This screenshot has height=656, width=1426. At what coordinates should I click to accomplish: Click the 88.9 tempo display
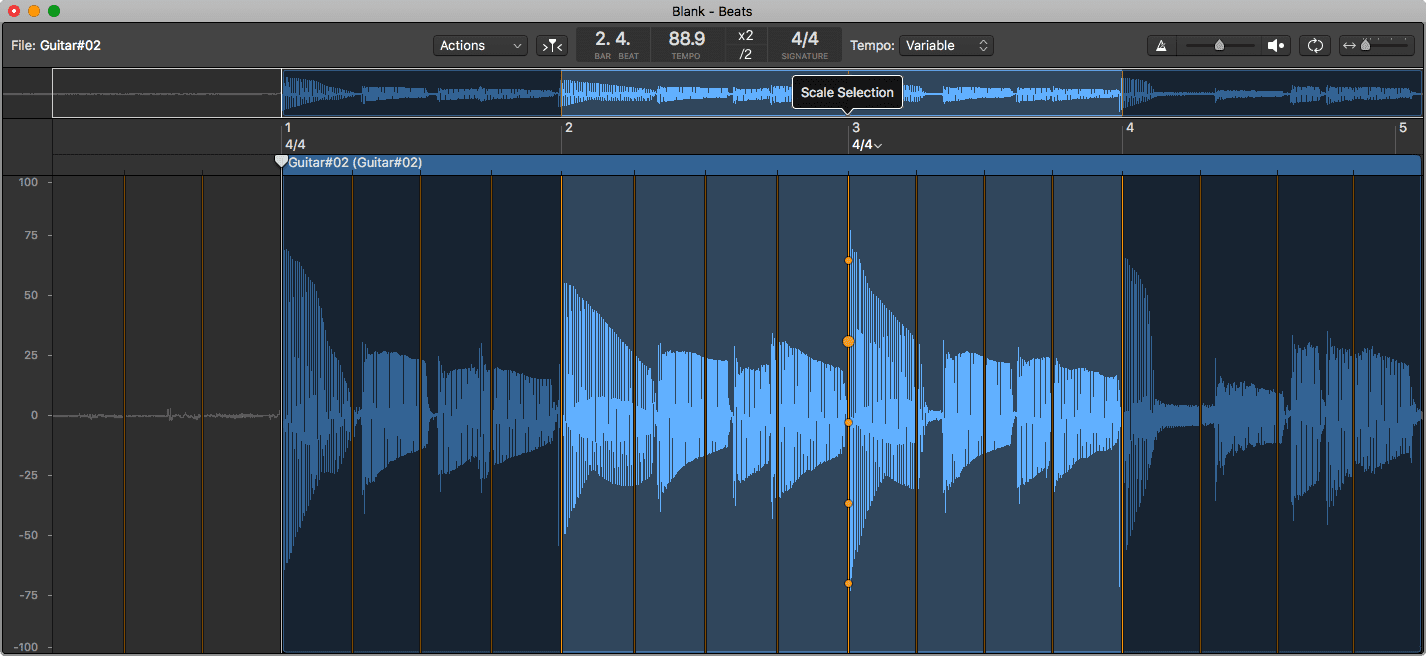click(686, 40)
